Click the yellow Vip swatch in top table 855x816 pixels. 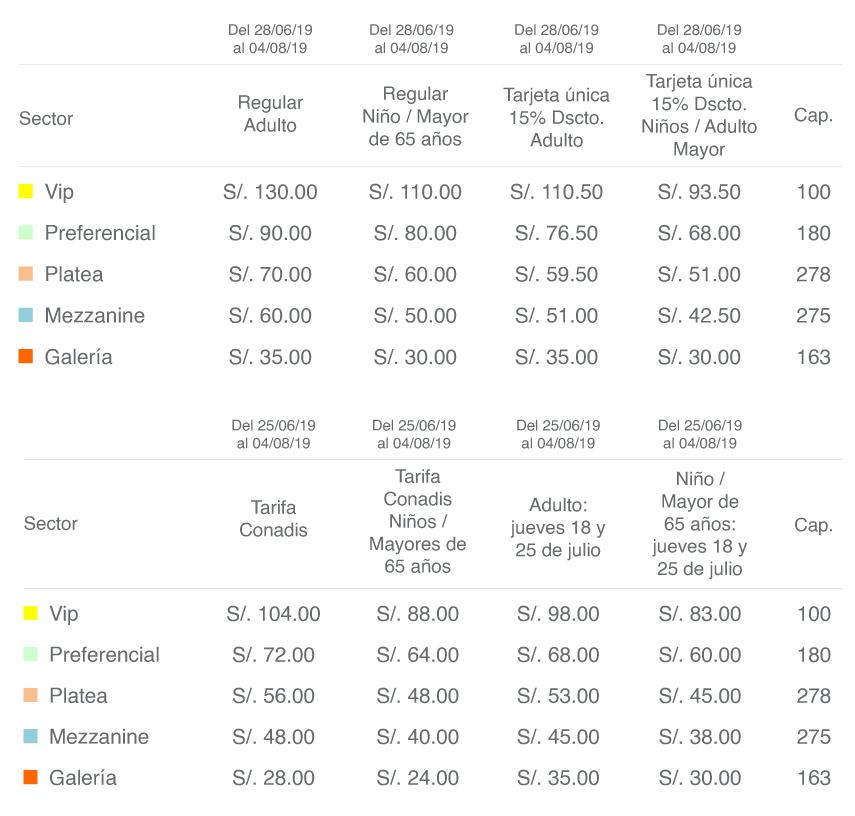(26, 191)
